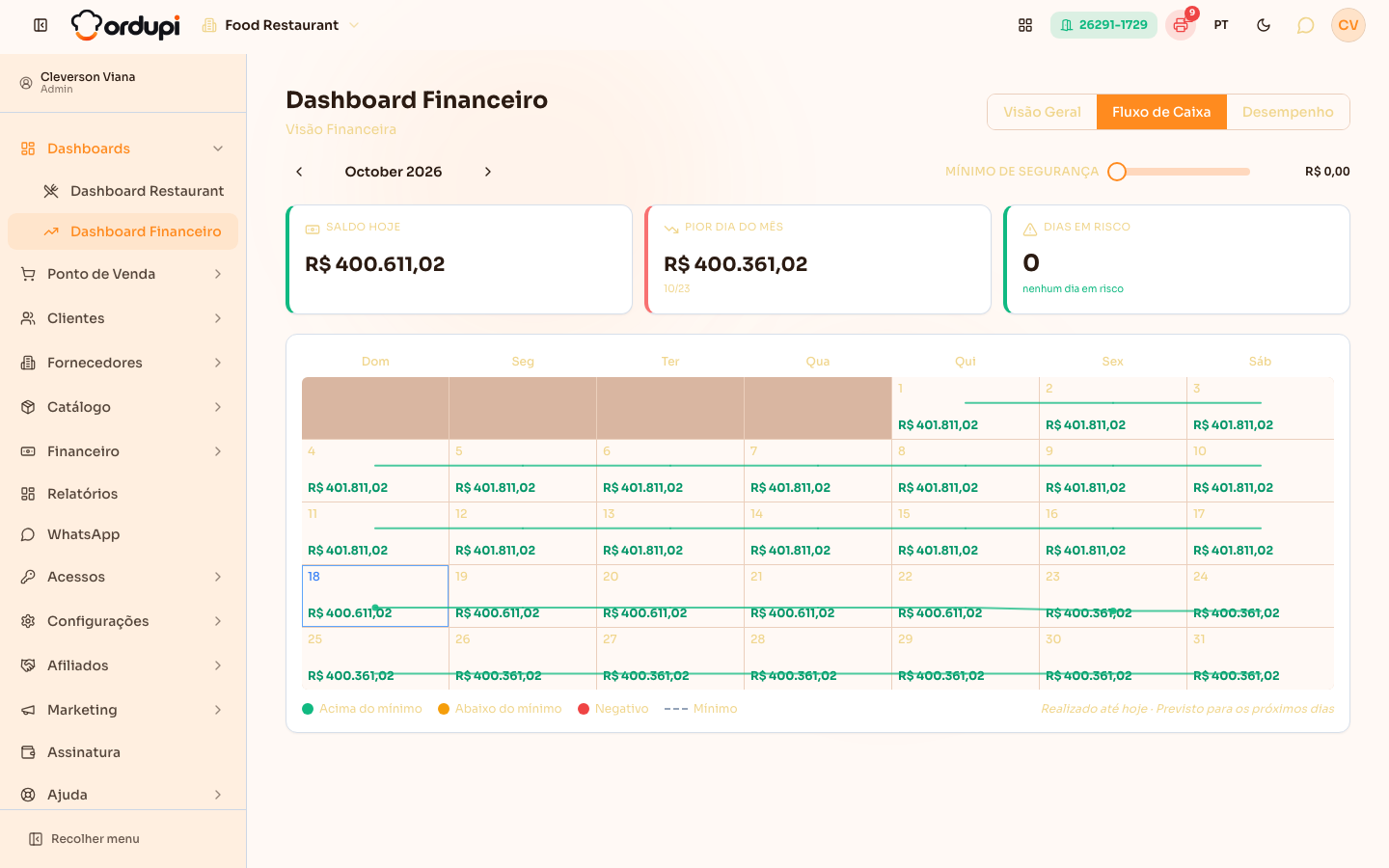Open the CV user avatar

[x=1348, y=25]
